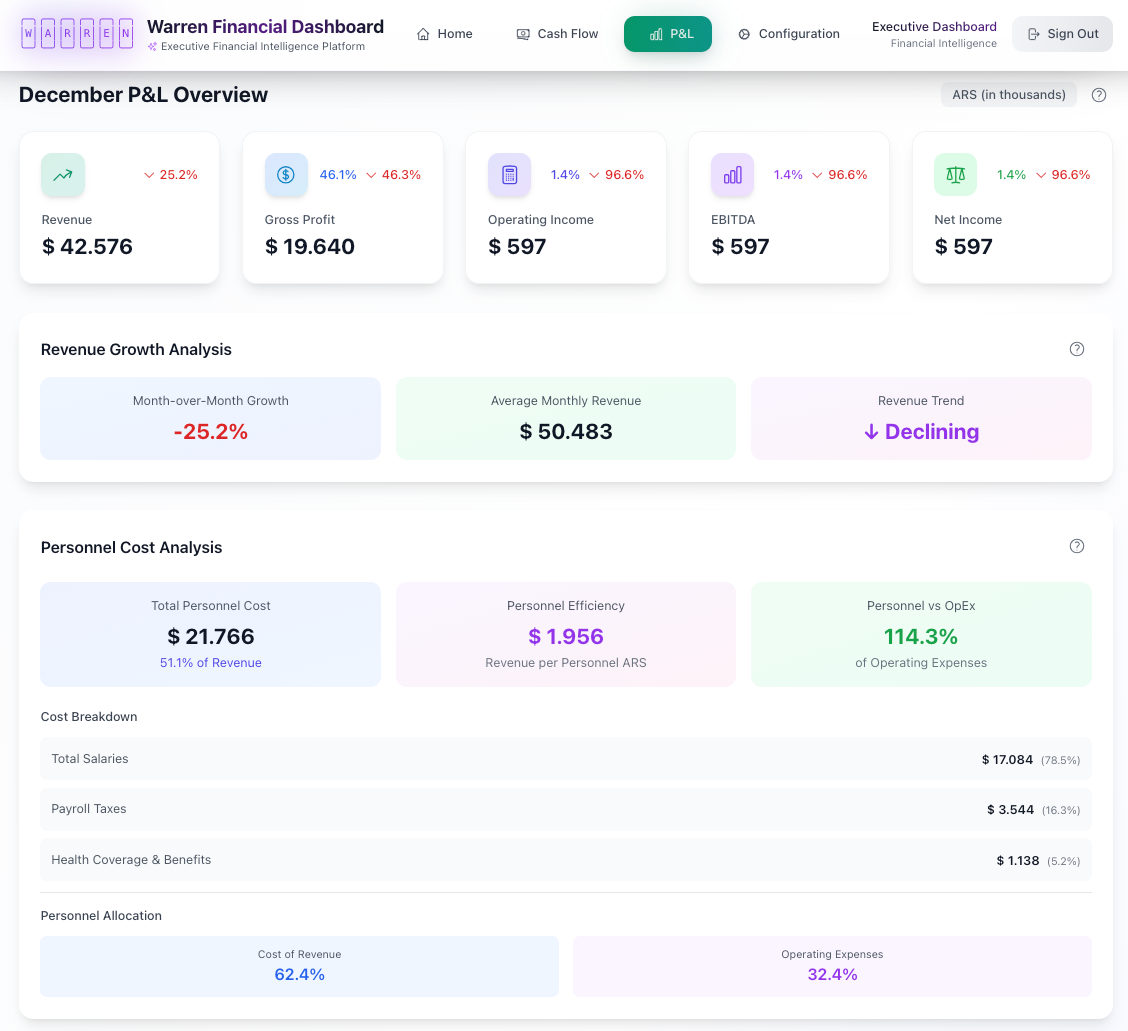Select the Payroll Taxes row
The width and height of the screenshot is (1128, 1031).
[x=565, y=809]
